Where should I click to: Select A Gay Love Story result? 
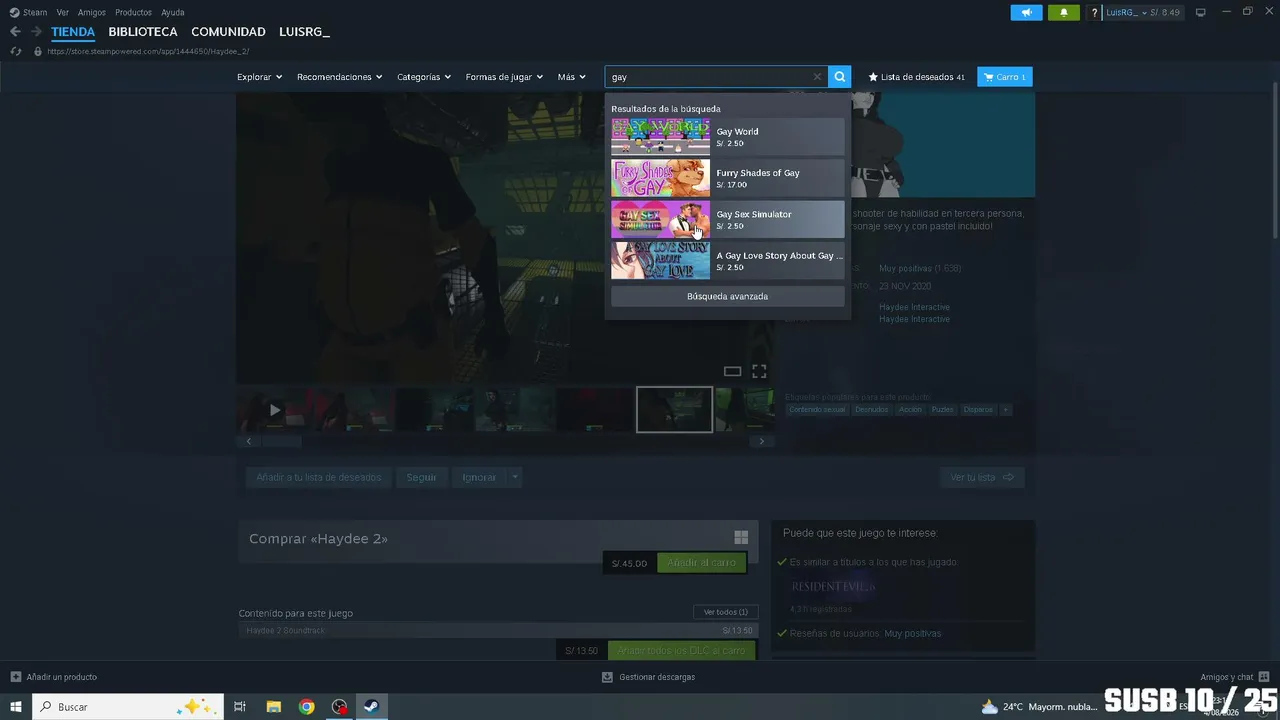coord(728,261)
